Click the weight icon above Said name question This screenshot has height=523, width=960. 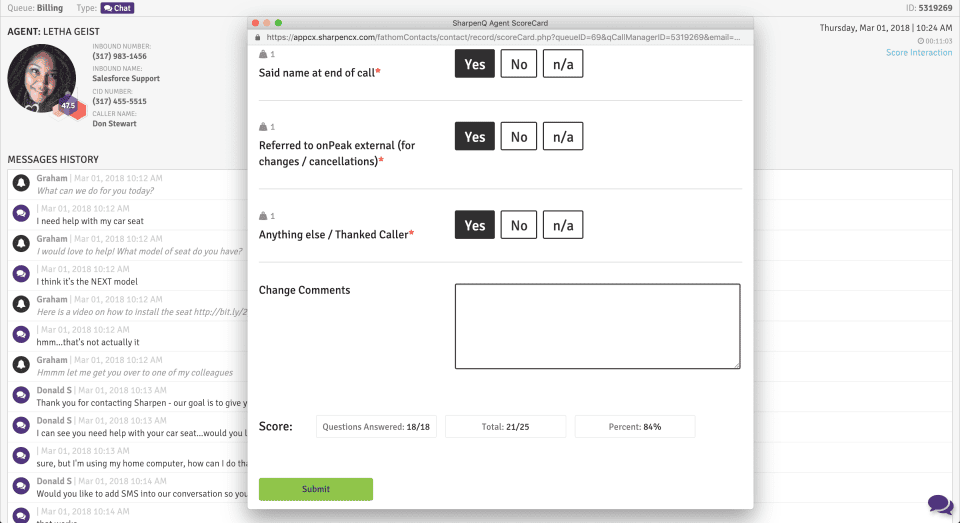(263, 54)
